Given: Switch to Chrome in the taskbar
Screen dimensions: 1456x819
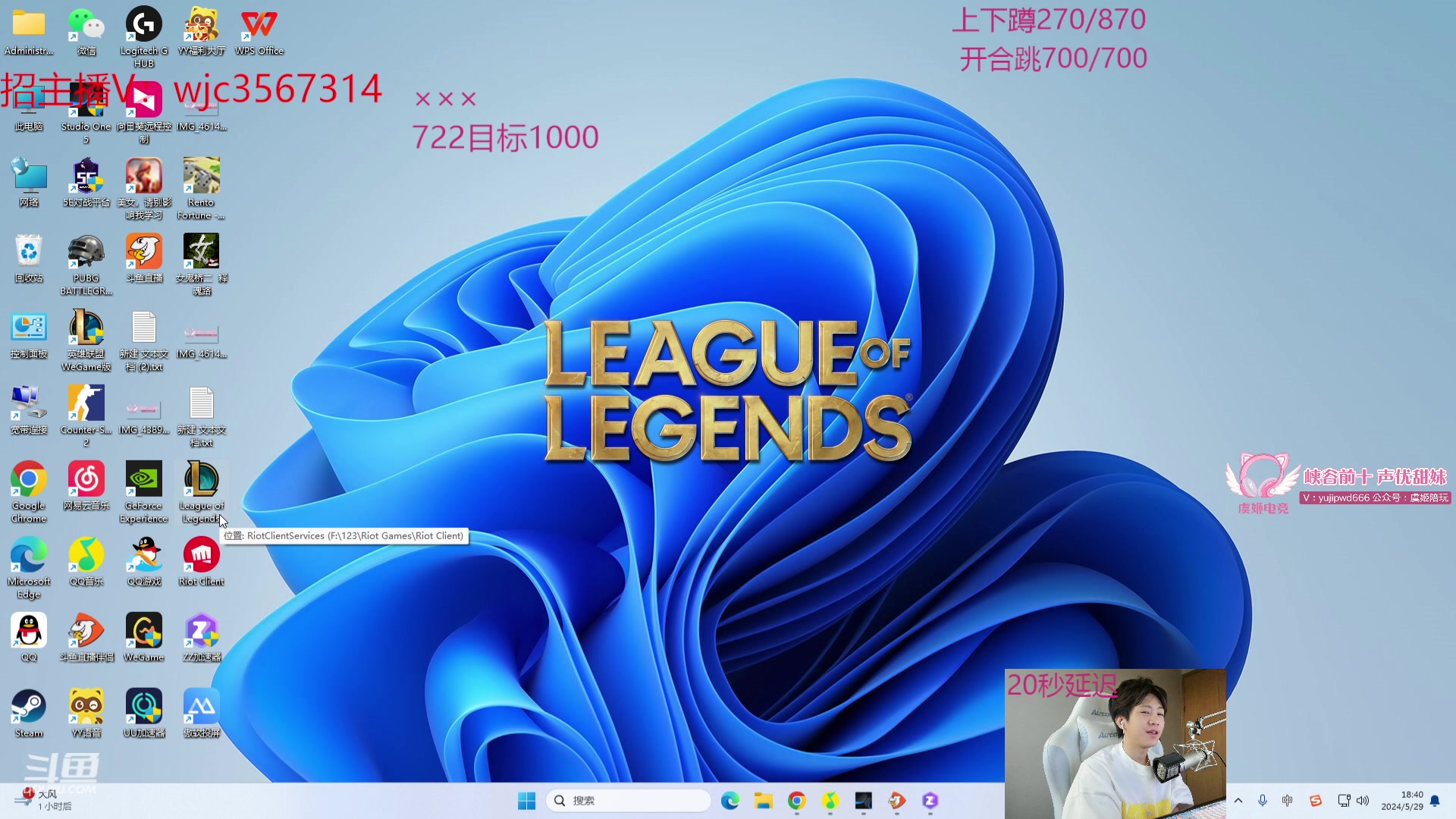Looking at the screenshot, I should click(x=796, y=801).
